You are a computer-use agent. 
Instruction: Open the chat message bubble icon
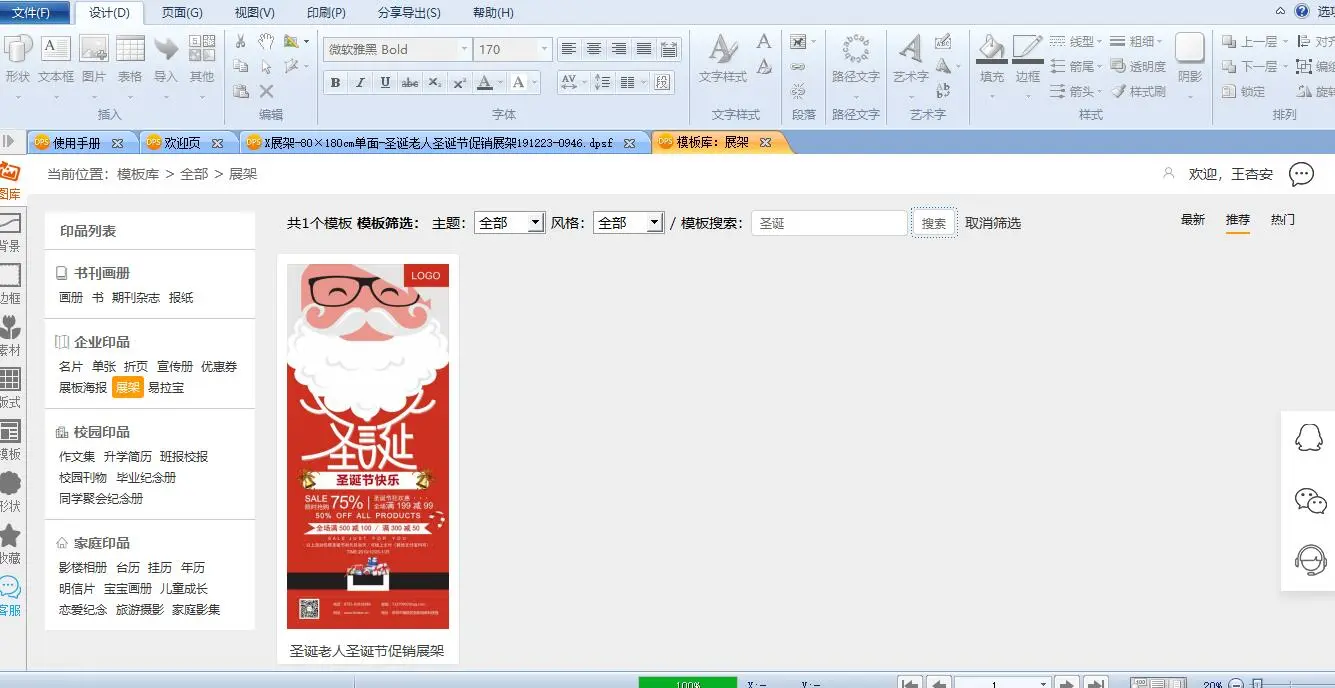pyautogui.click(x=1301, y=174)
